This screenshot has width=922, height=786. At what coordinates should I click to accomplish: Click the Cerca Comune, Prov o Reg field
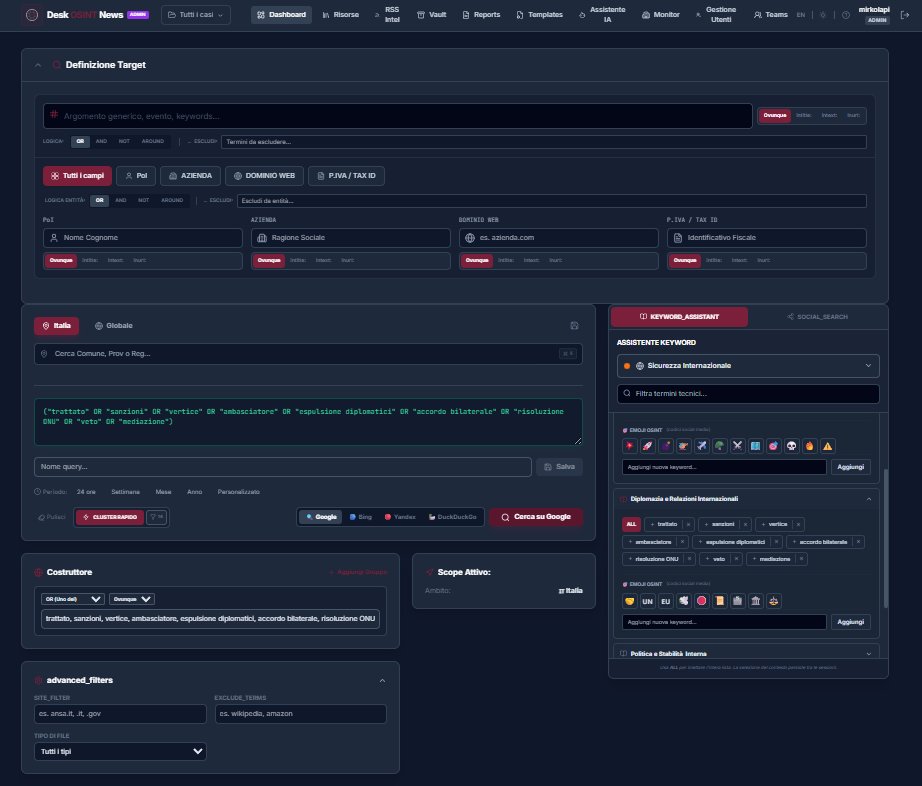pyautogui.click(x=308, y=354)
